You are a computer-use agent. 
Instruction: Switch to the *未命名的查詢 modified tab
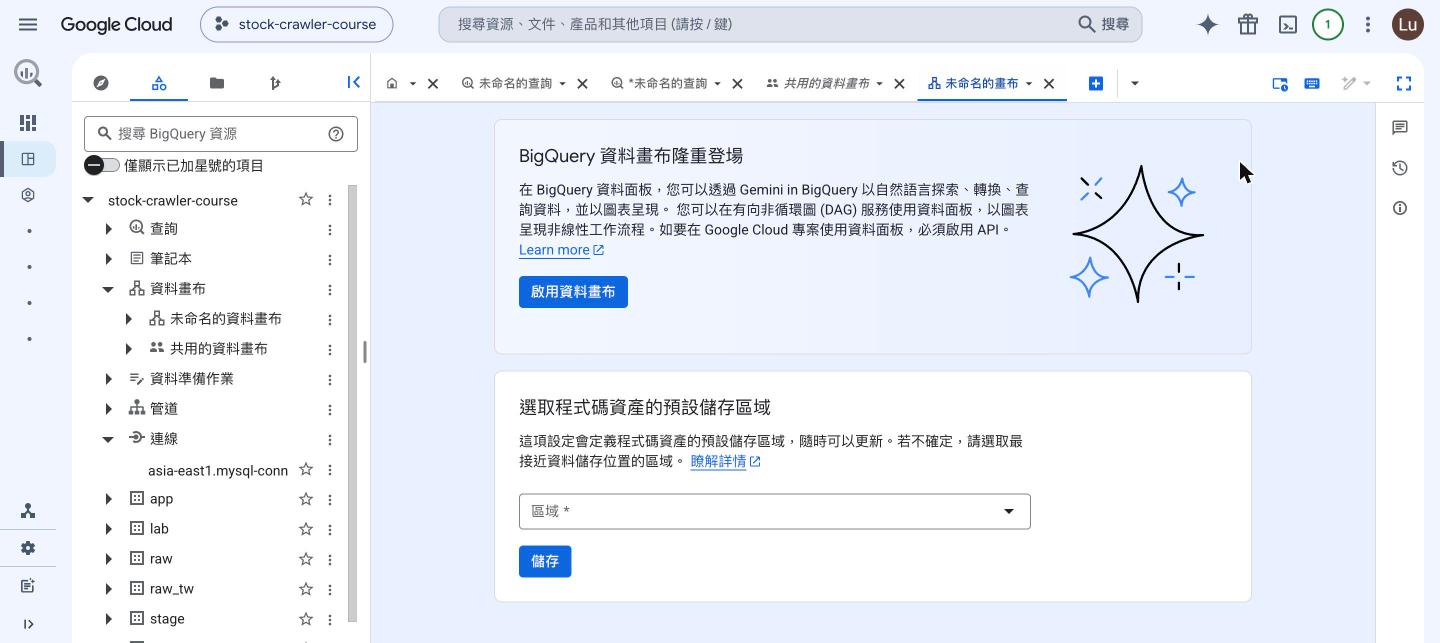[x=666, y=83]
